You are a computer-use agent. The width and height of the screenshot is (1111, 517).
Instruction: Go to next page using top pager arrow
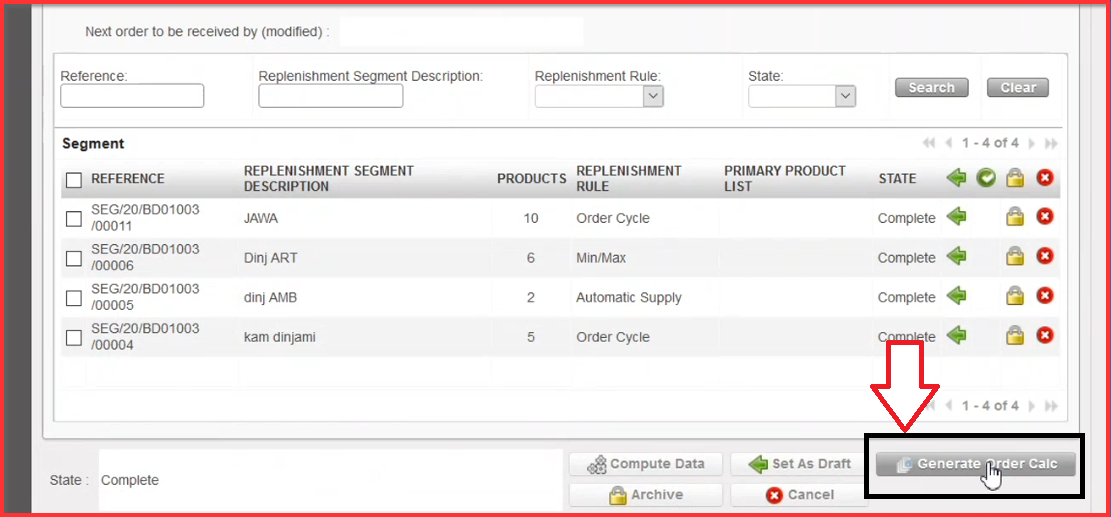1031,144
